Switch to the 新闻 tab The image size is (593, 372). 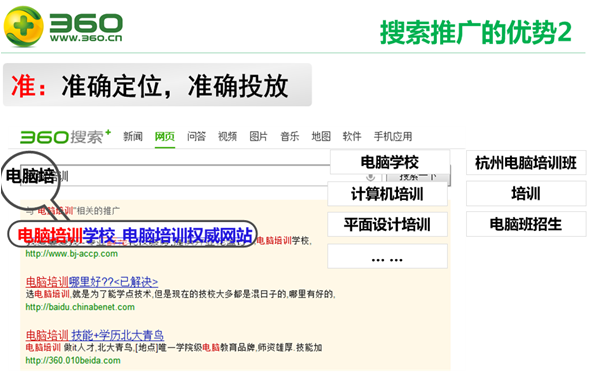click(133, 136)
